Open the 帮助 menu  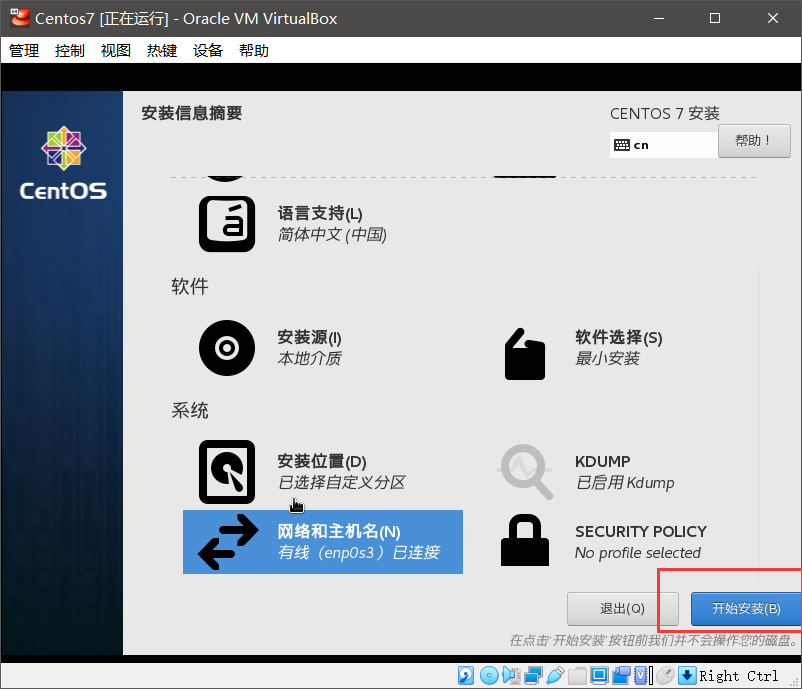pos(254,51)
